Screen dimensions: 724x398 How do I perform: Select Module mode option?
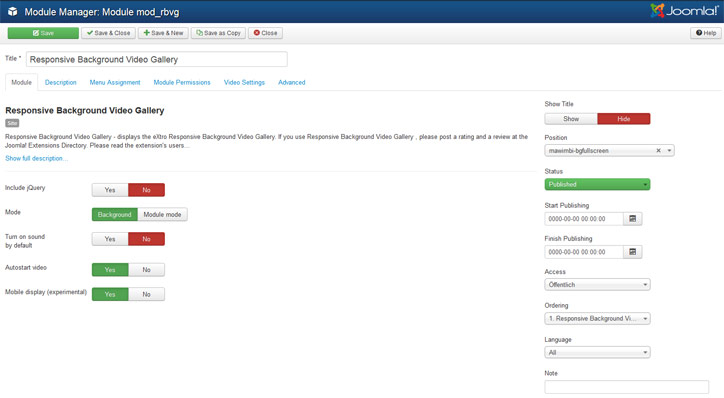click(163, 215)
